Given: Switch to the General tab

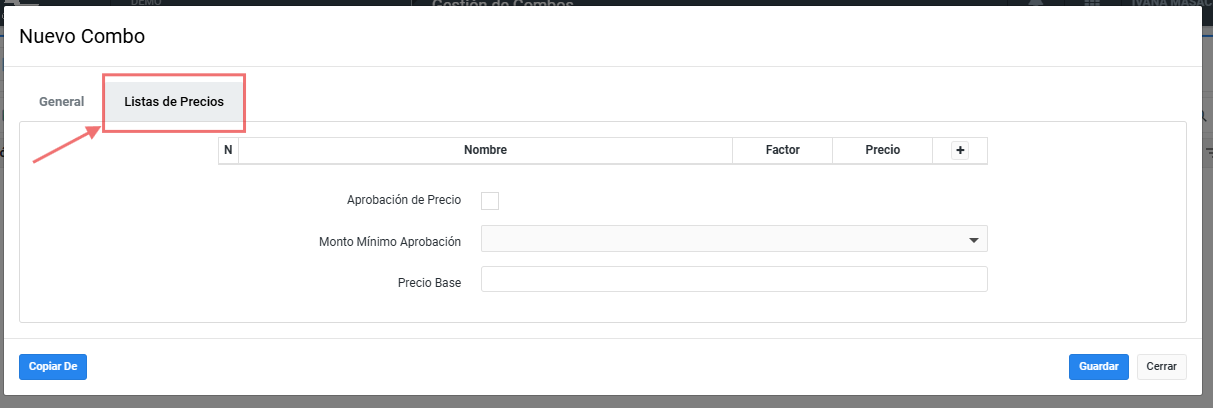Looking at the screenshot, I should 61,102.
